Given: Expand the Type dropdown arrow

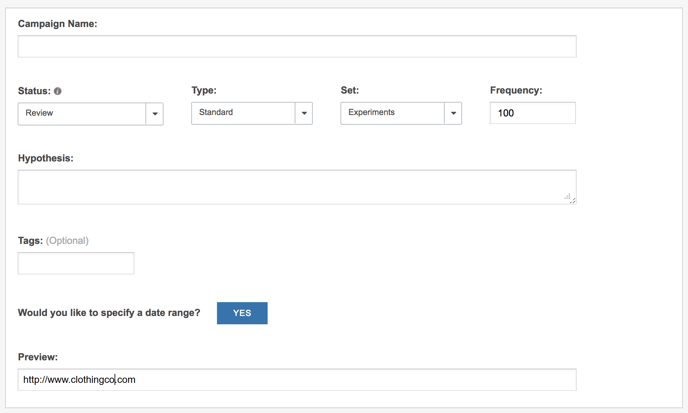Looking at the screenshot, I should click(x=304, y=113).
